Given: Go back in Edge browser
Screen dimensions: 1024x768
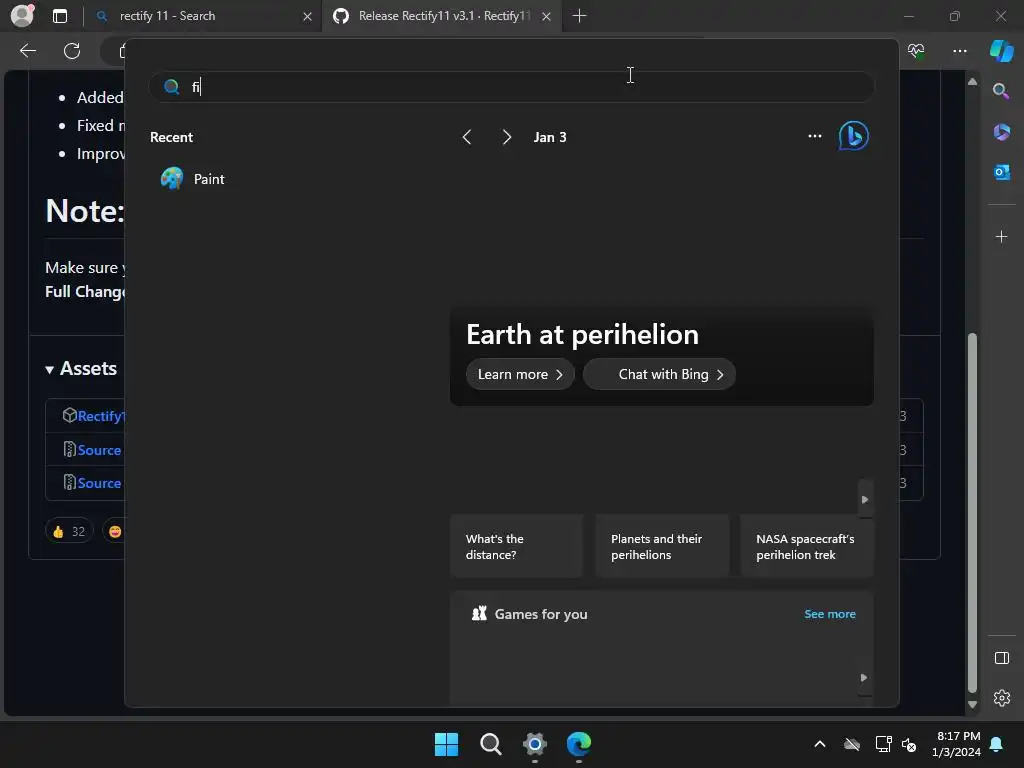Looking at the screenshot, I should point(28,51).
